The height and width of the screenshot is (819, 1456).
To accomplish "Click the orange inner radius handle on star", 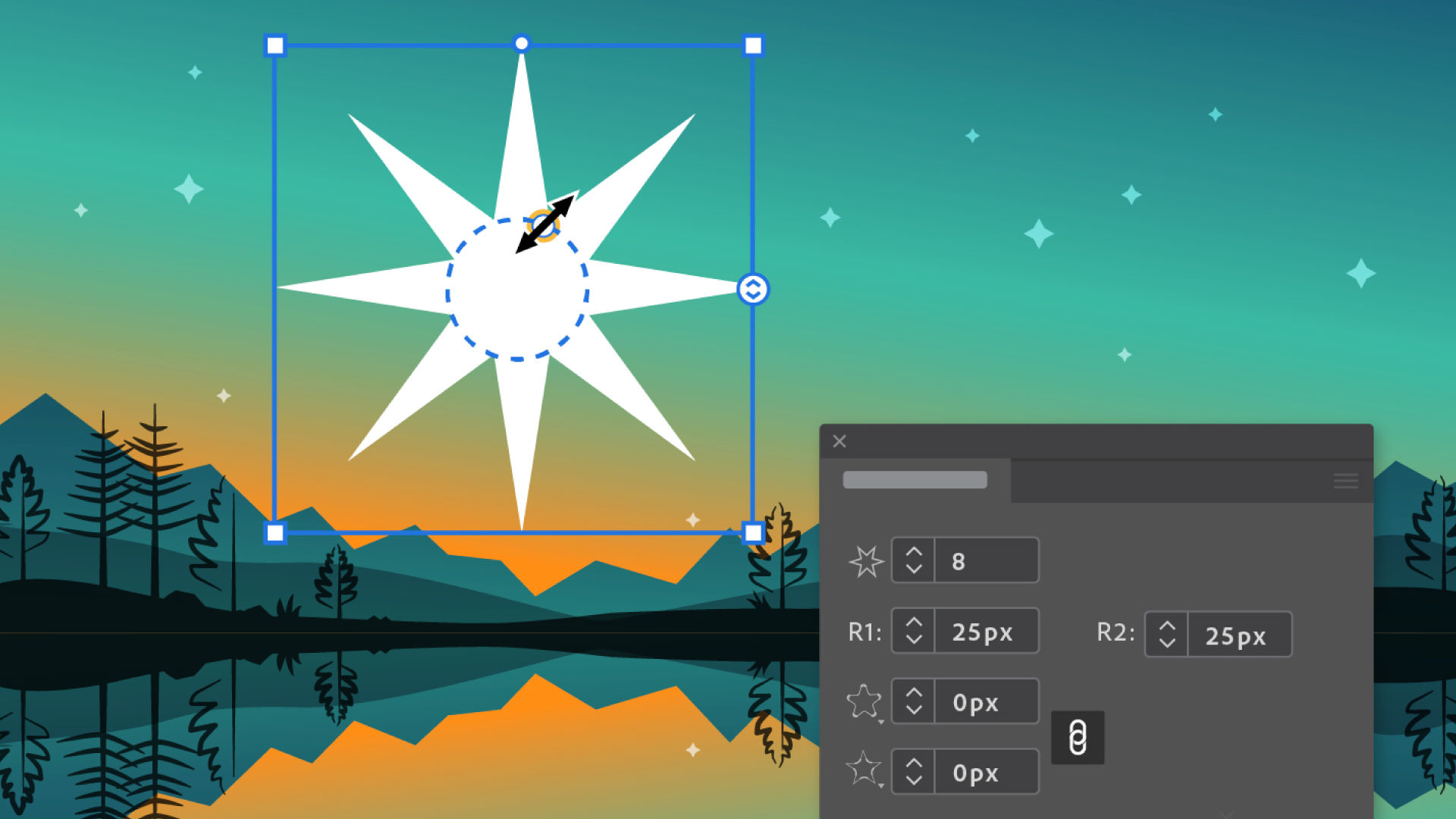I will pos(543,225).
